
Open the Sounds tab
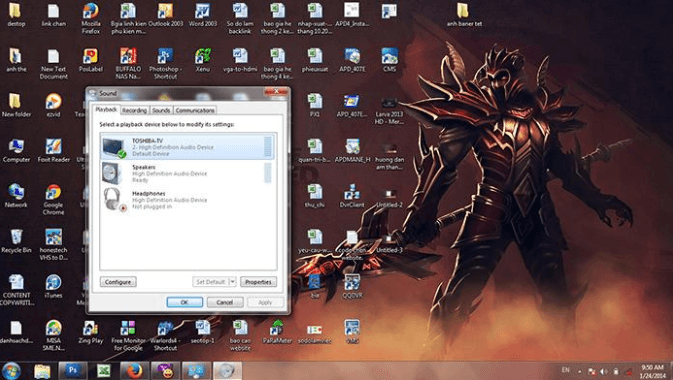[x=161, y=110]
